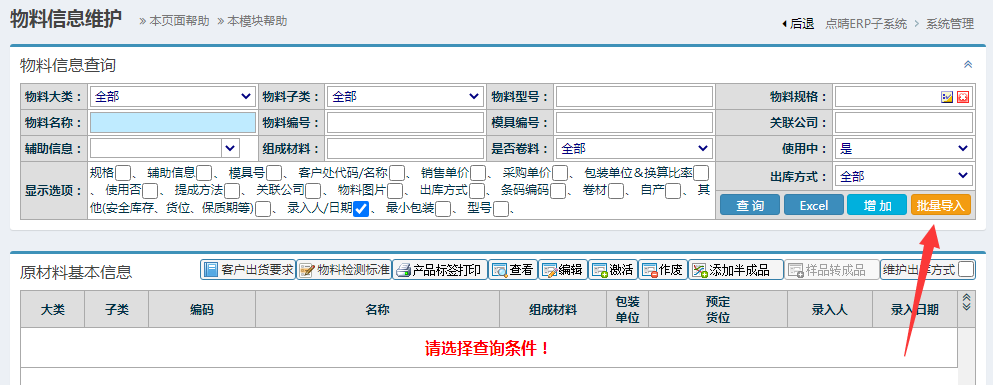Navigate to 系统管理 breadcrumb

950,24
